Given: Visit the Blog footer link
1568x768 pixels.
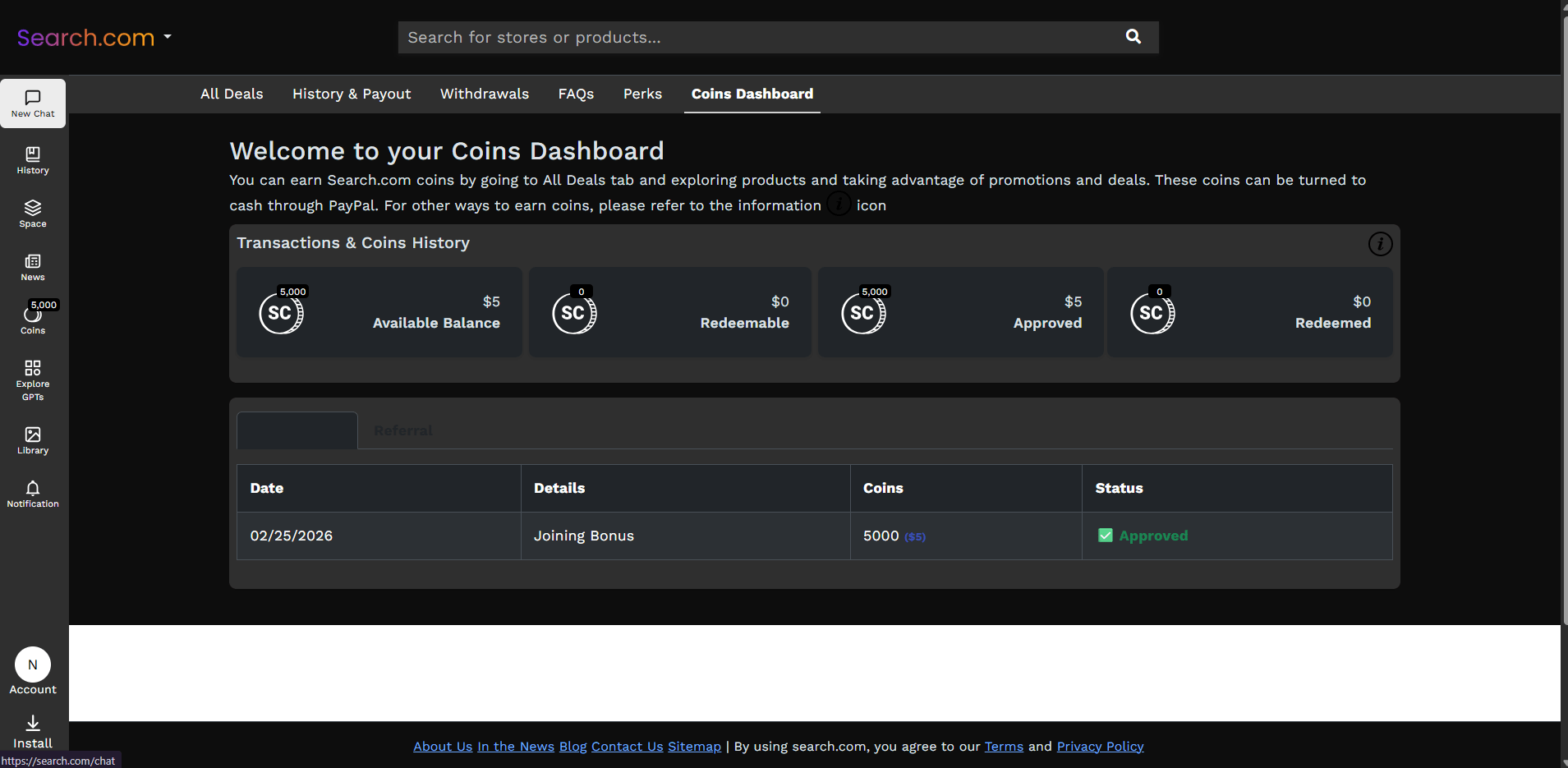Looking at the screenshot, I should tap(573, 746).
